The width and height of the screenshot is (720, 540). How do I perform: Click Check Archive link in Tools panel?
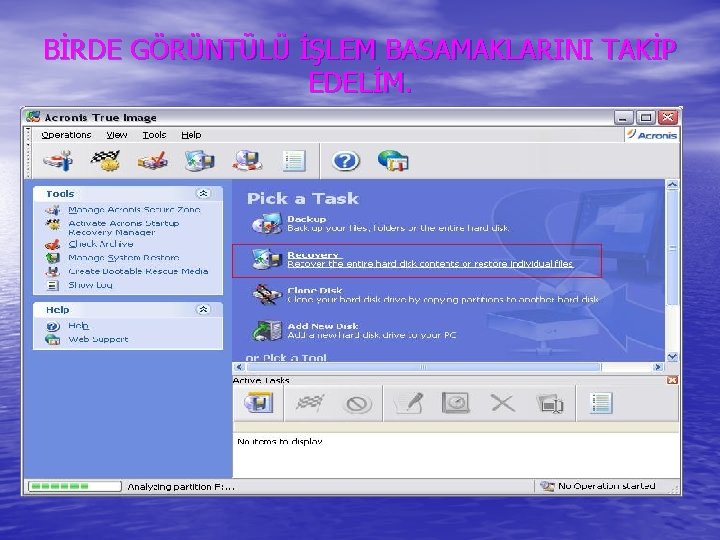point(101,244)
